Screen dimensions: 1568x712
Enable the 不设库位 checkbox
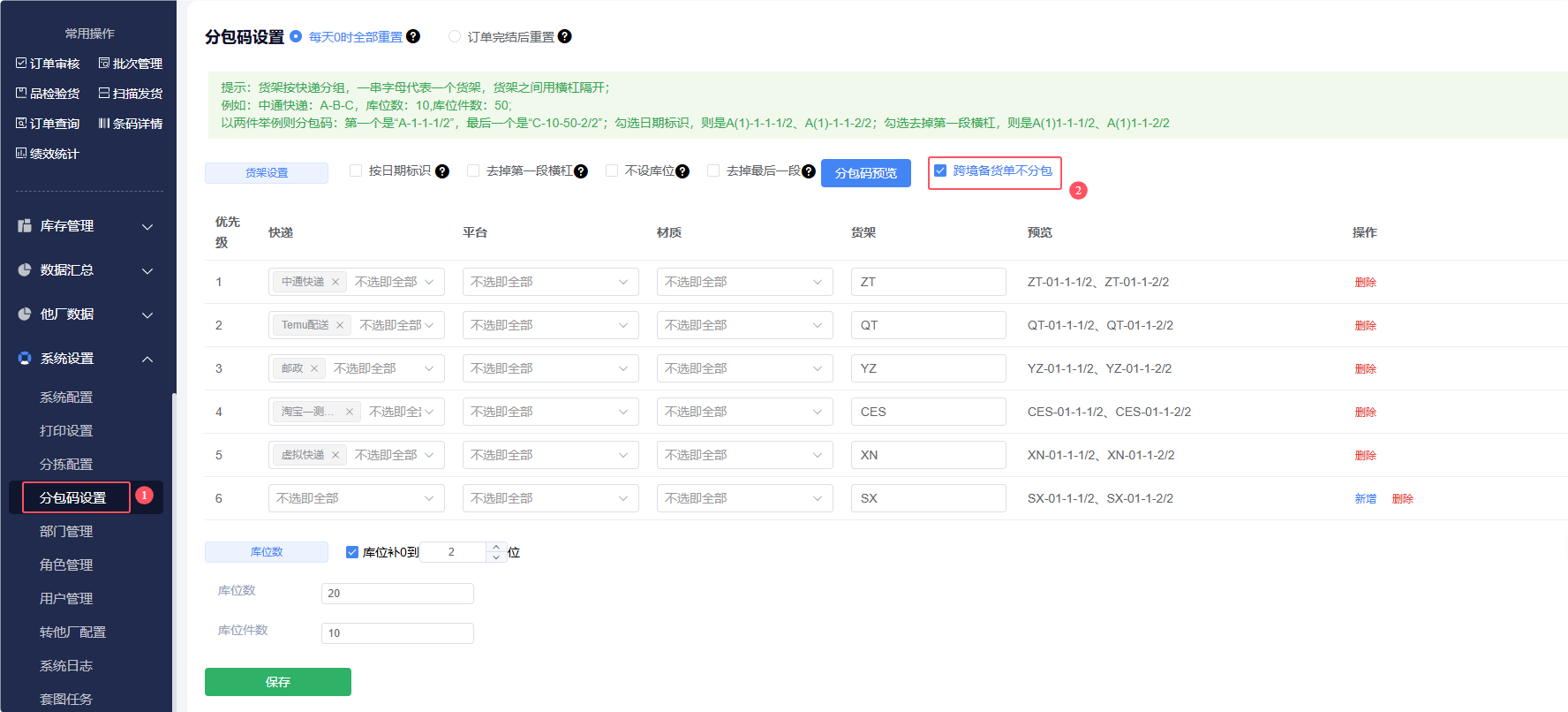pos(612,170)
